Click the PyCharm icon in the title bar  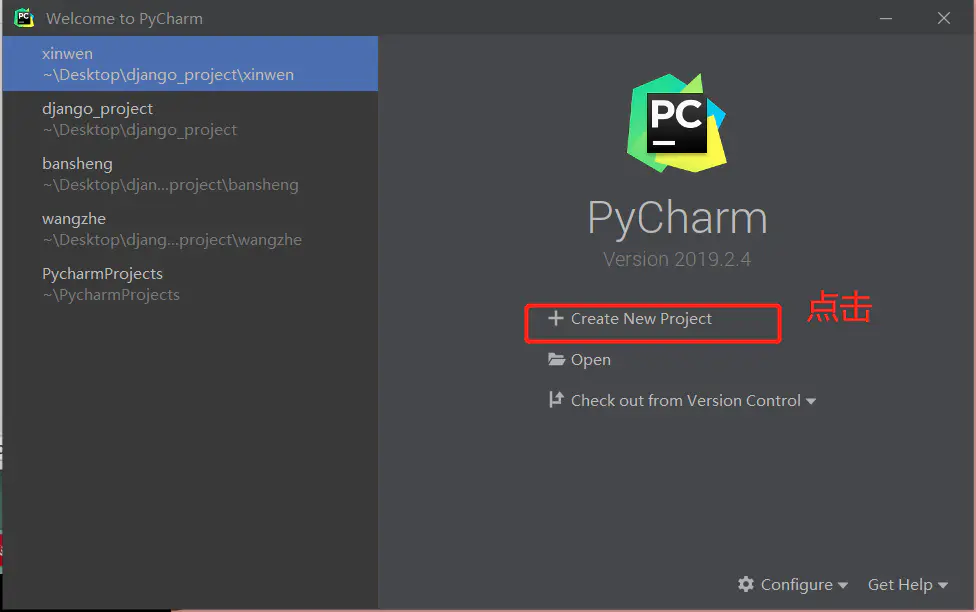tap(24, 17)
